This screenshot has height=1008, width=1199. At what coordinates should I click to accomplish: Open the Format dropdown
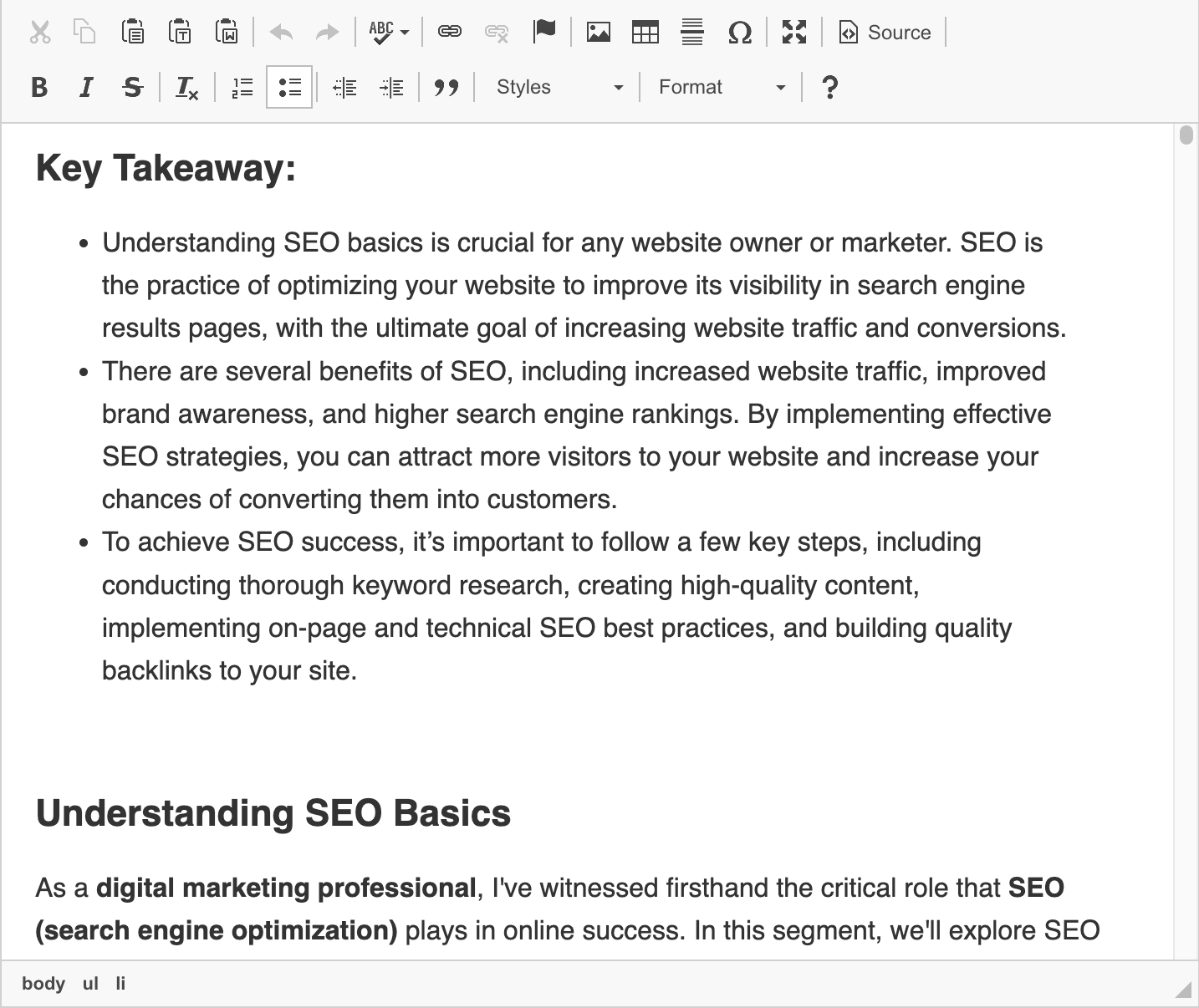[x=720, y=87]
